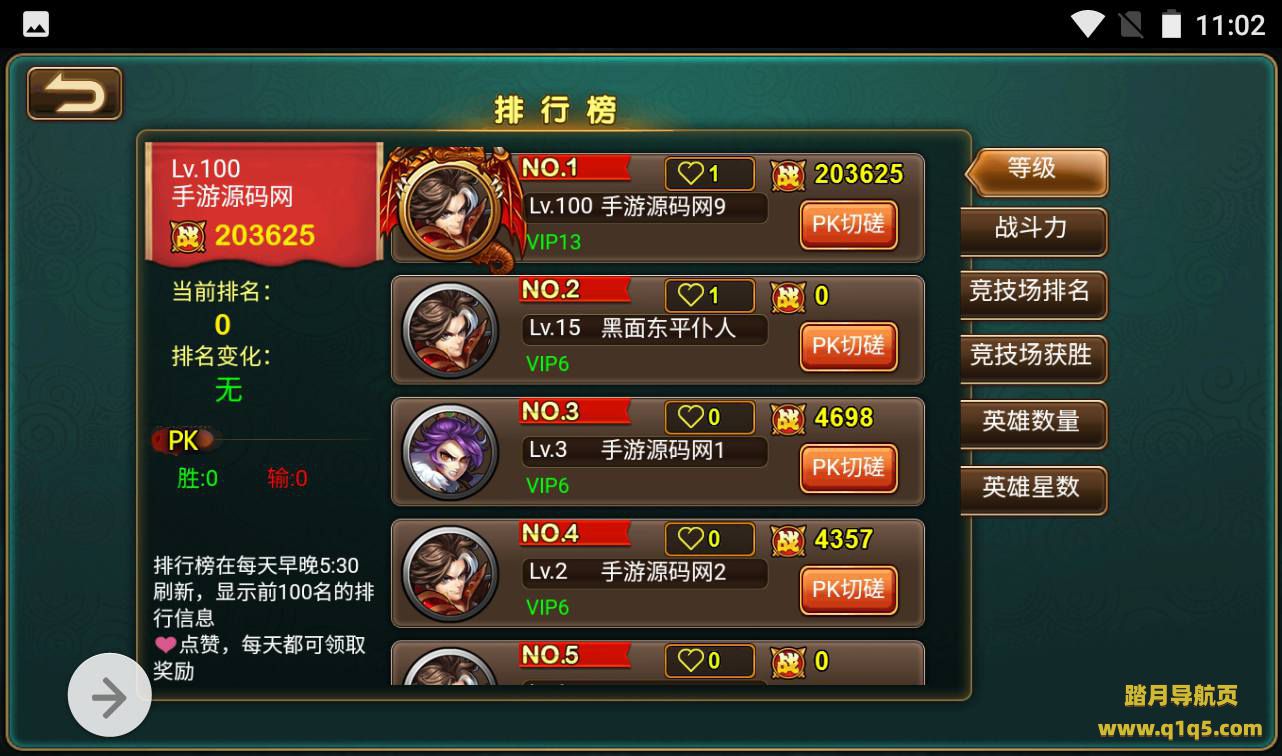Like NO.2 player 黑面东平仆人 with heart
The height and width of the screenshot is (756, 1282).
[710, 296]
